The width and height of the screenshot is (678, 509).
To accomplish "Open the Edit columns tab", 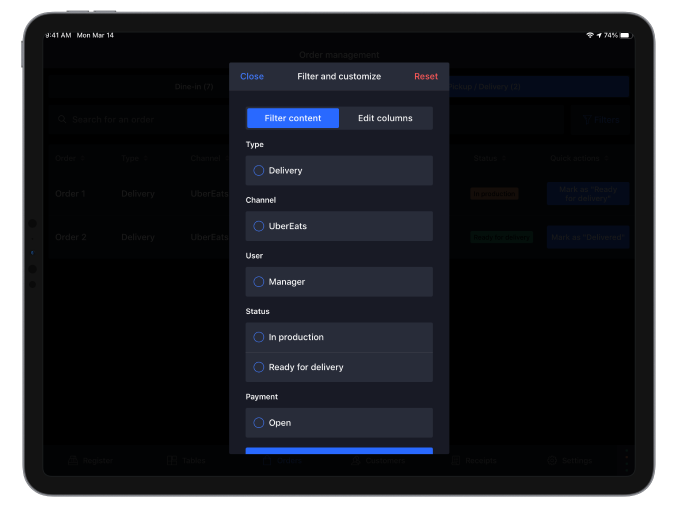I will [385, 118].
